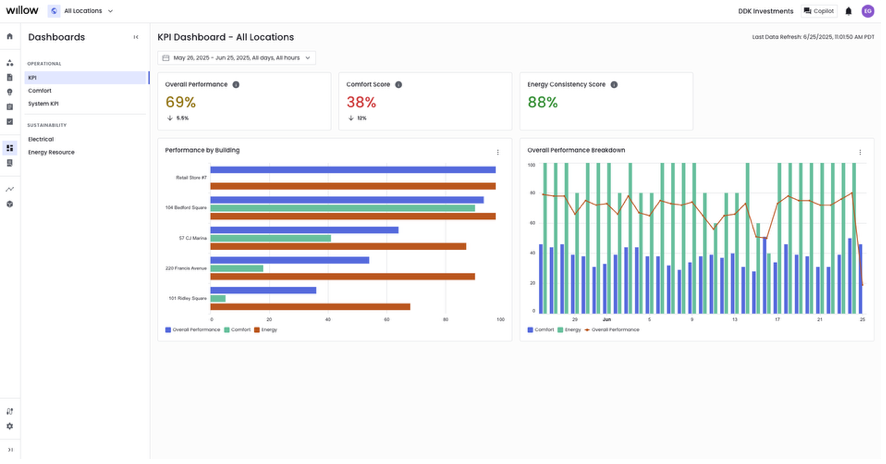Open the date range filter dropdown

click(236, 58)
